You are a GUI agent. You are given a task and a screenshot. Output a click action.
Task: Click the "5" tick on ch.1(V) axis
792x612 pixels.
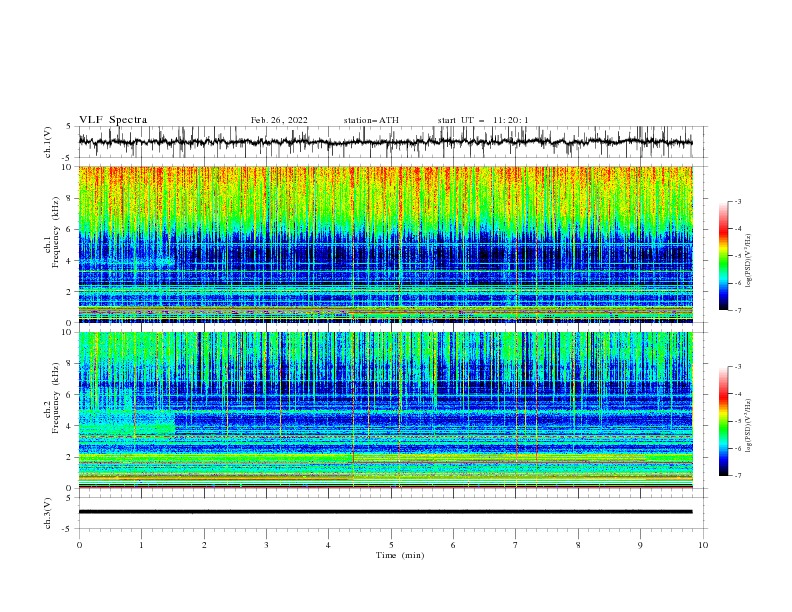[x=70, y=127]
